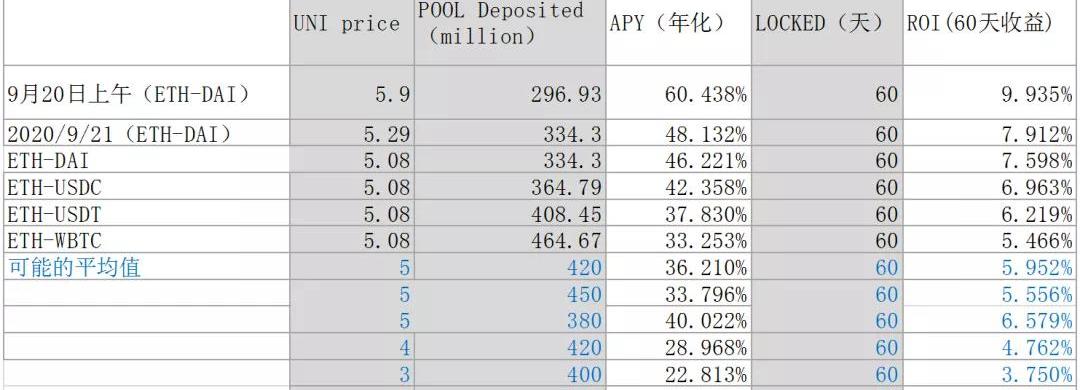Select the LOCKED（天） header cell
Viewport: 1080px width, 390px height.
(x=827, y=32)
